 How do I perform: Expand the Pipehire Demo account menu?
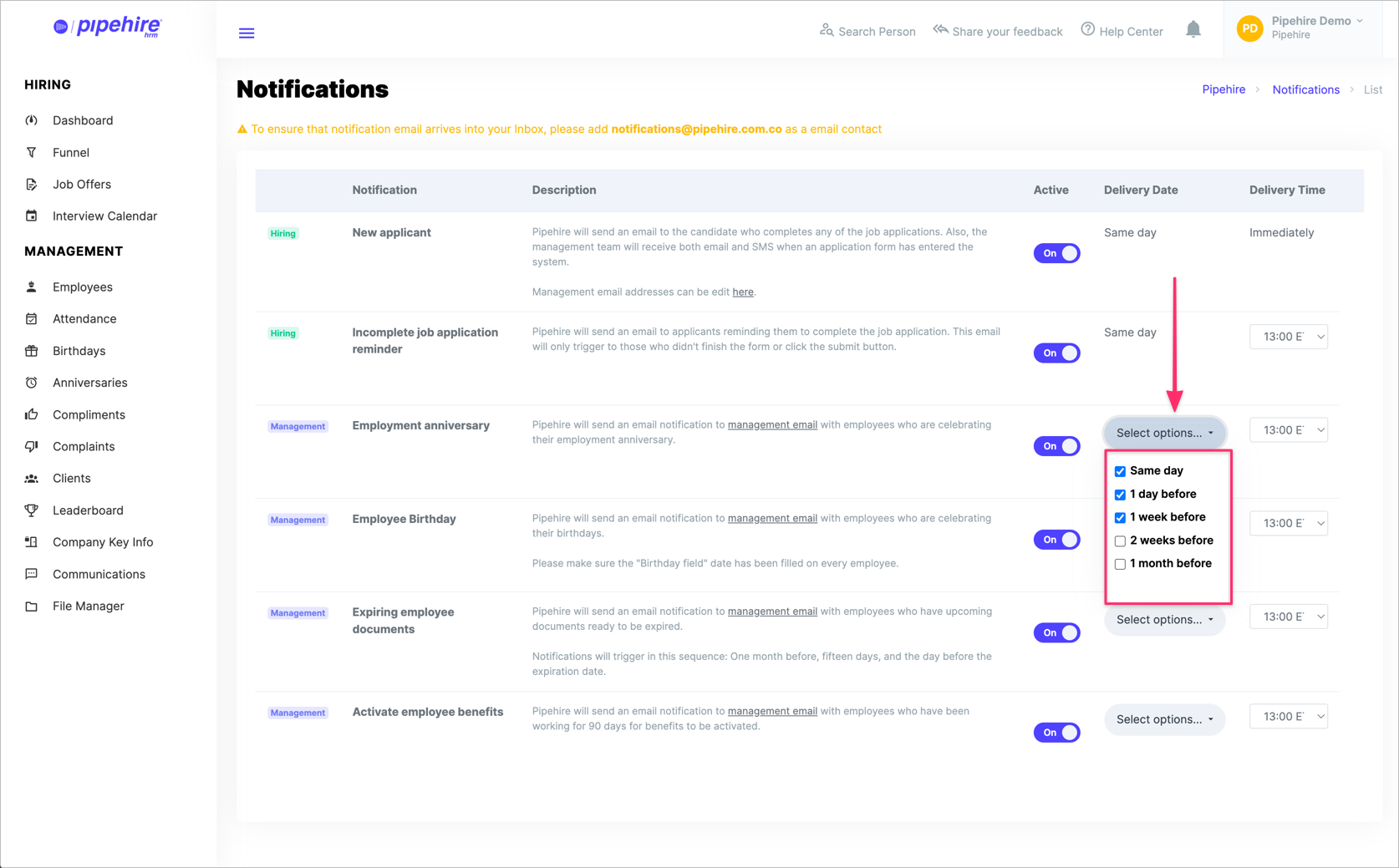click(1317, 28)
